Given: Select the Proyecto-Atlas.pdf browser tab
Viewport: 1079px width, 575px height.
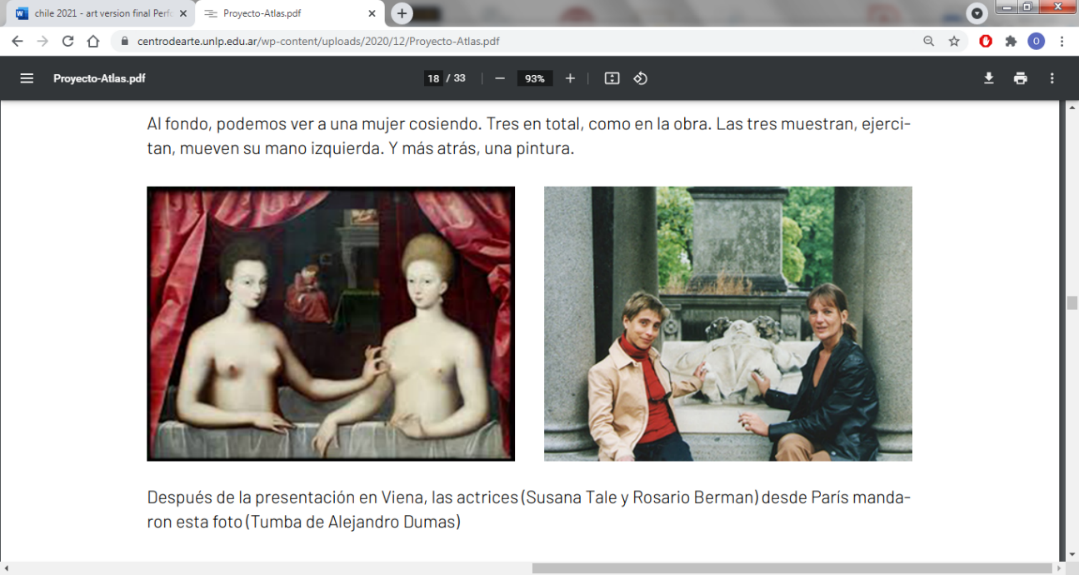Looking at the screenshot, I should point(285,14).
